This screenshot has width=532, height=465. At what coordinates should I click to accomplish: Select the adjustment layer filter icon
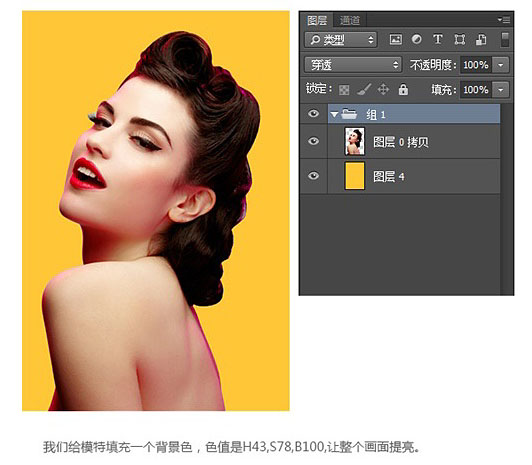417,39
